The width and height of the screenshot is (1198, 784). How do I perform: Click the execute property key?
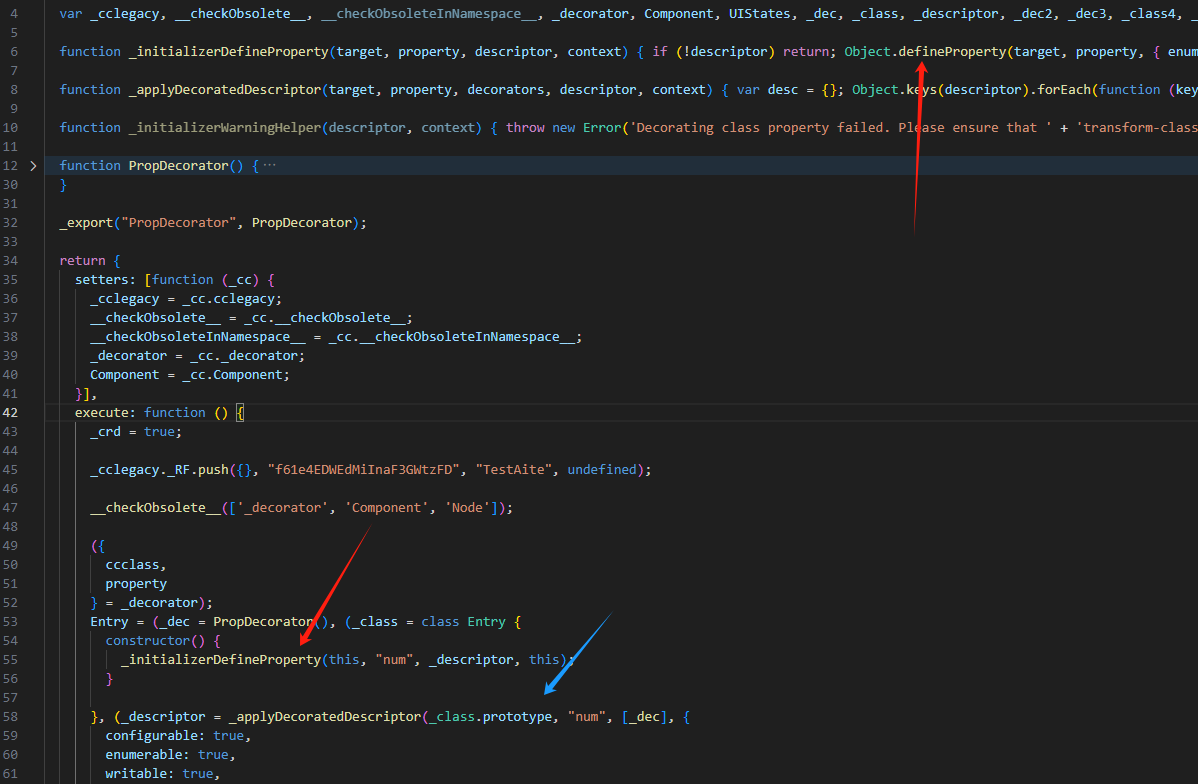102,413
